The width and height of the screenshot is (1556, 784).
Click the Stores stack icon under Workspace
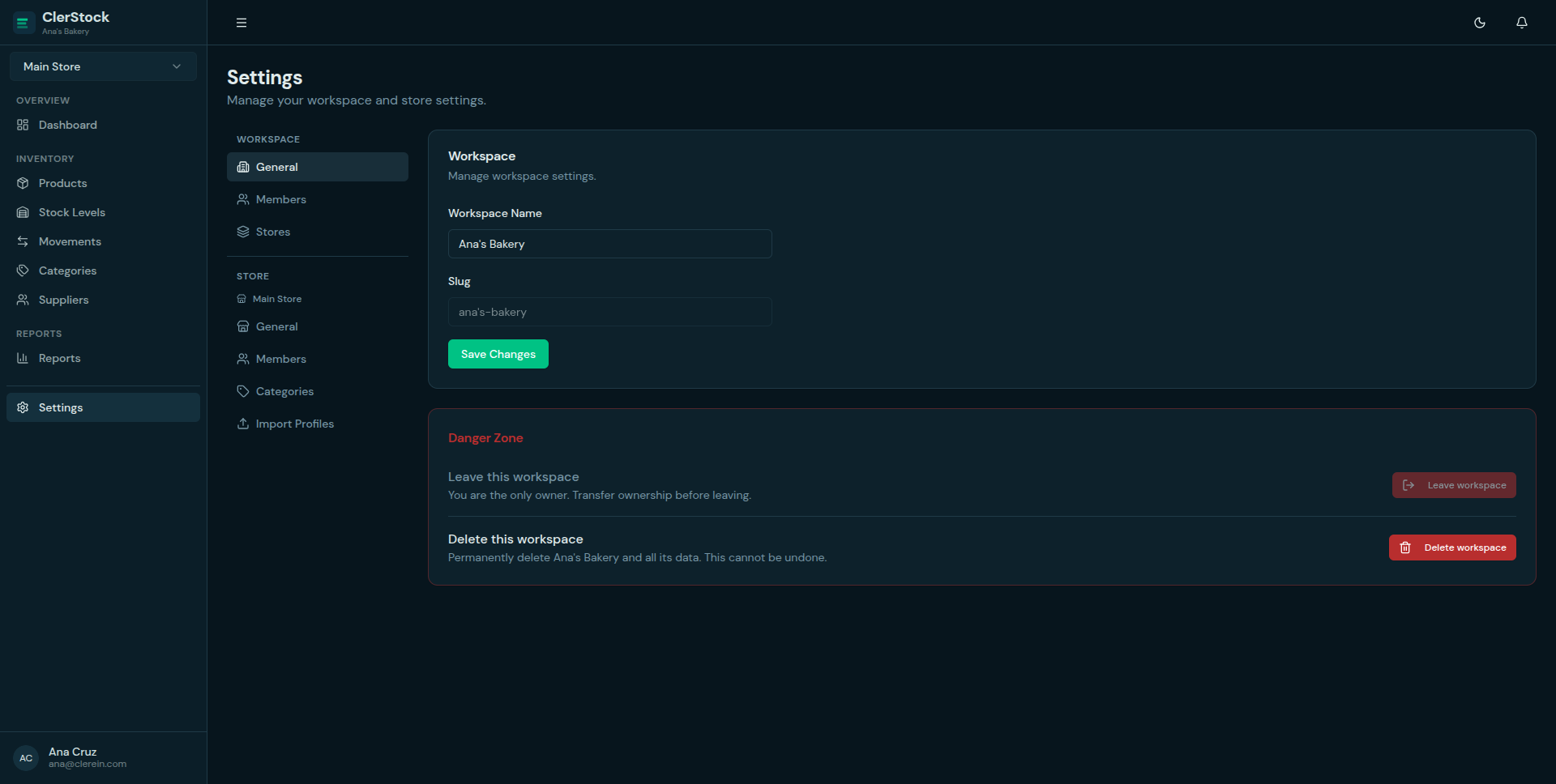[x=242, y=232]
